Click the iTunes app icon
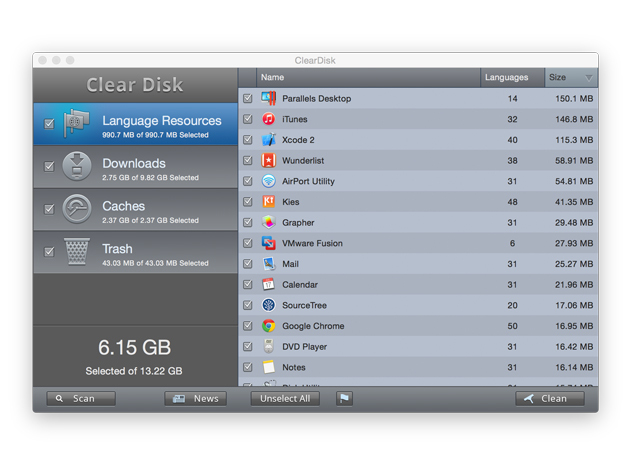The width and height of the screenshot is (630, 473). pyautogui.click(x=268, y=119)
